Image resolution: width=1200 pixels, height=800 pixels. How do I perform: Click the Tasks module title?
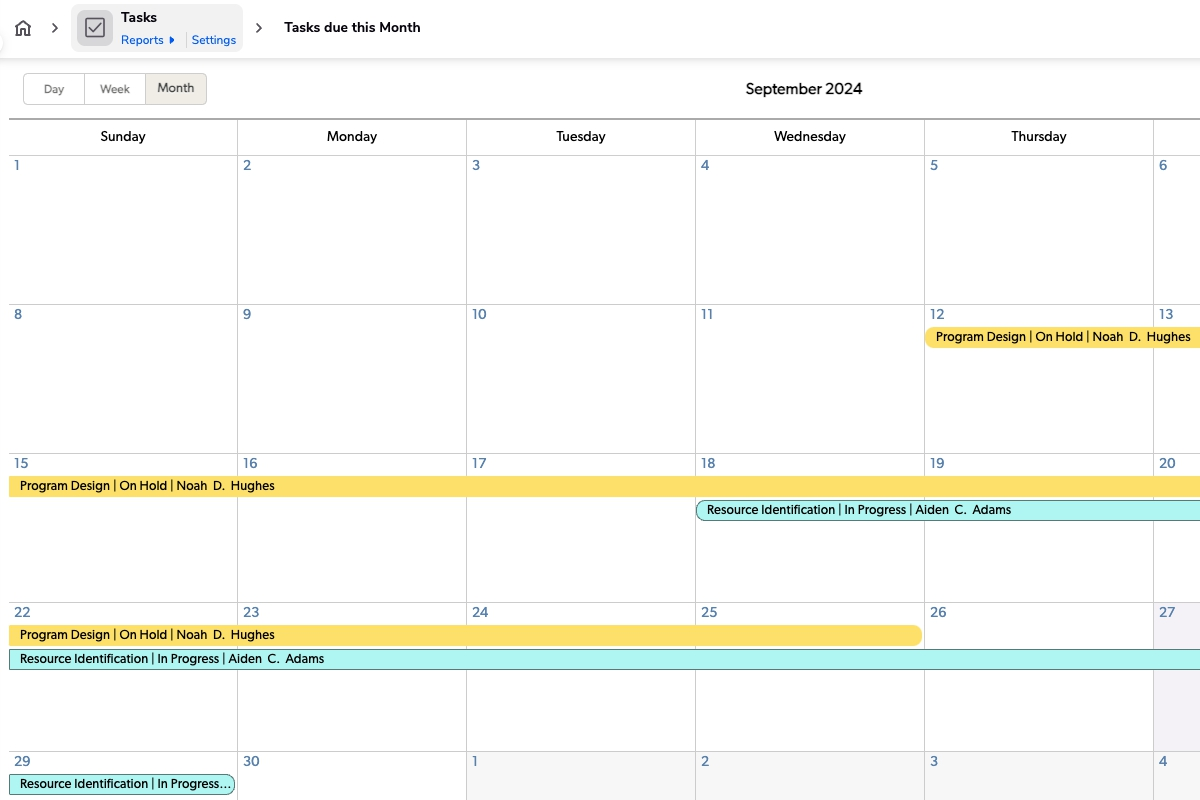[x=139, y=17]
